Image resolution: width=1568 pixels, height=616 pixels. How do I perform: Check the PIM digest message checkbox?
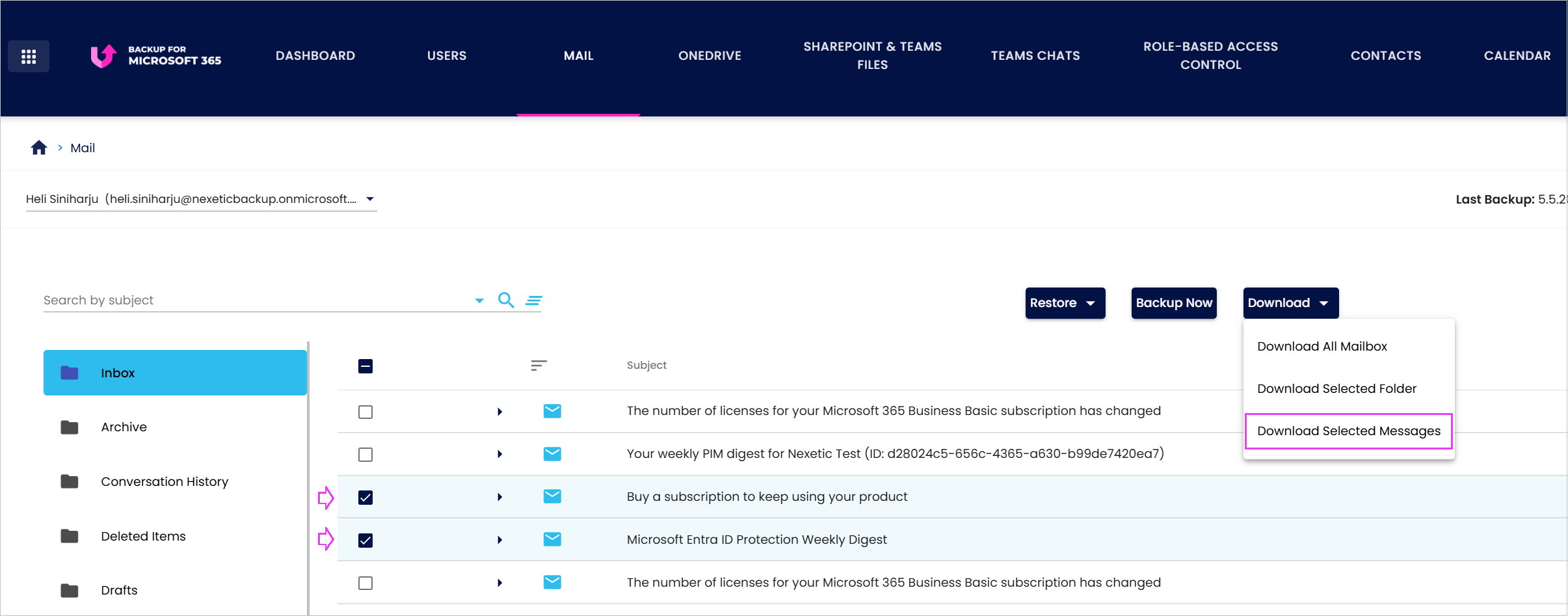point(365,454)
